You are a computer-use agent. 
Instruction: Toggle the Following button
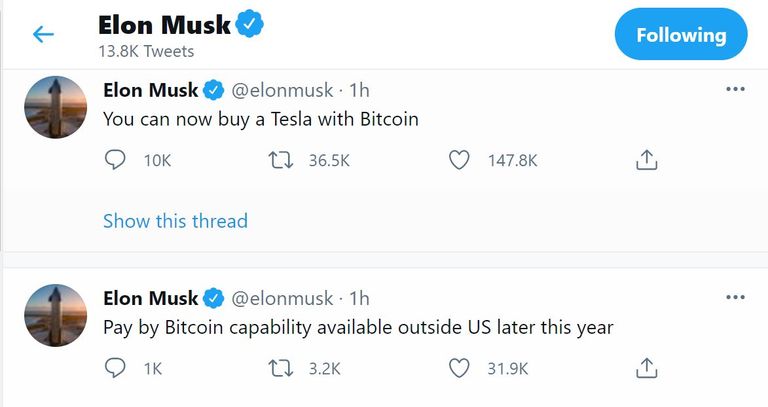point(680,35)
